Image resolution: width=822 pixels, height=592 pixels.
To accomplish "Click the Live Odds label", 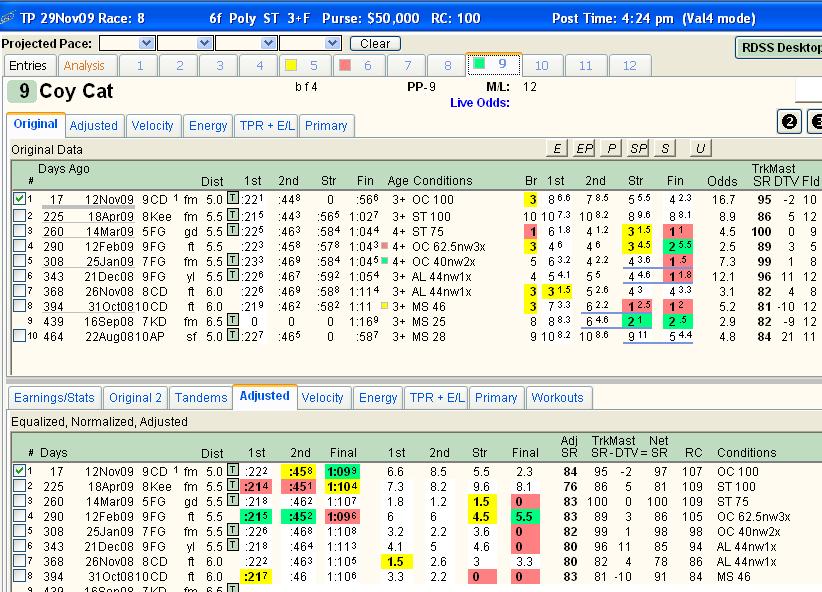I will pyautogui.click(x=480, y=103).
